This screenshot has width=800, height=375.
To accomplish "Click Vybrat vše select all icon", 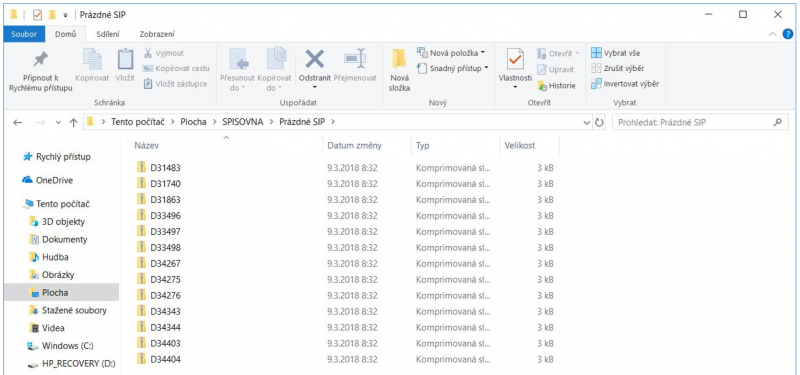I will pyautogui.click(x=595, y=53).
